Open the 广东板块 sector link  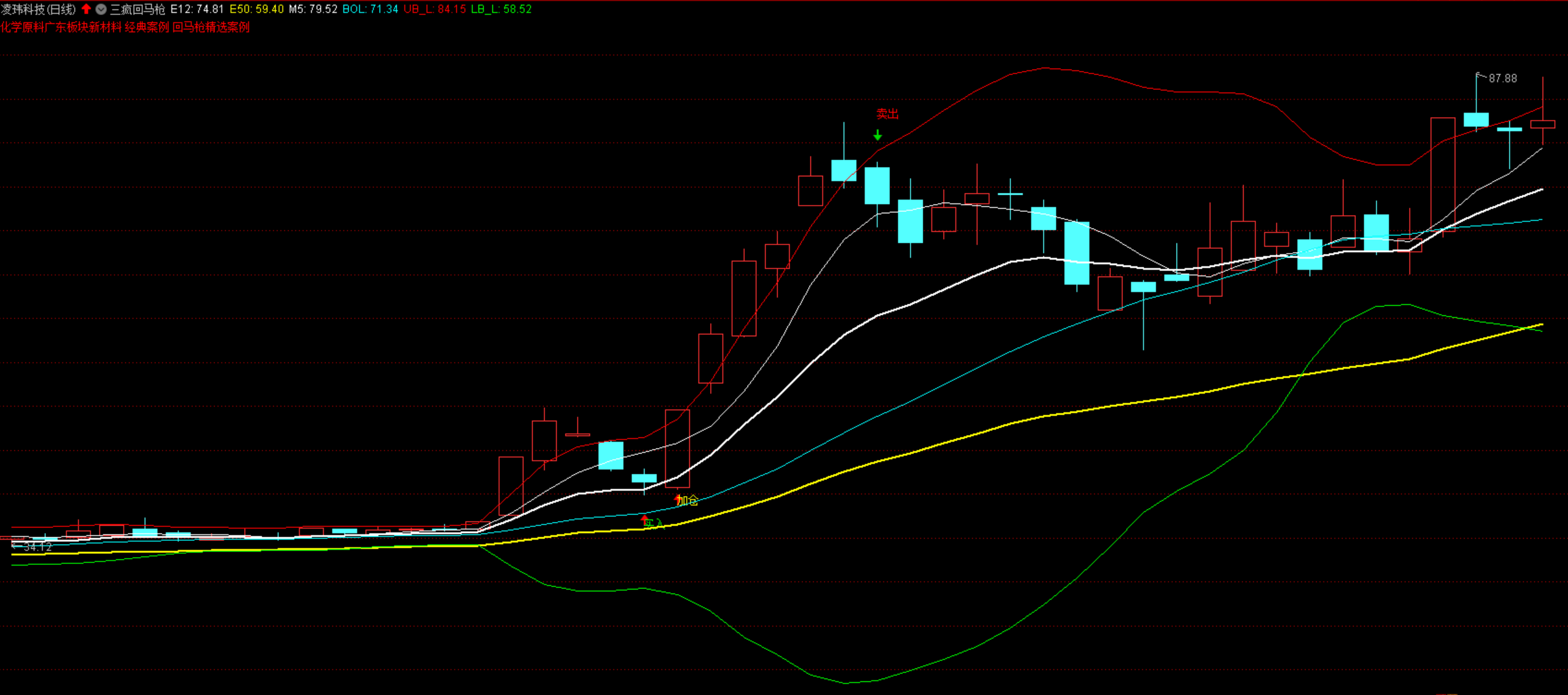[x=67, y=27]
